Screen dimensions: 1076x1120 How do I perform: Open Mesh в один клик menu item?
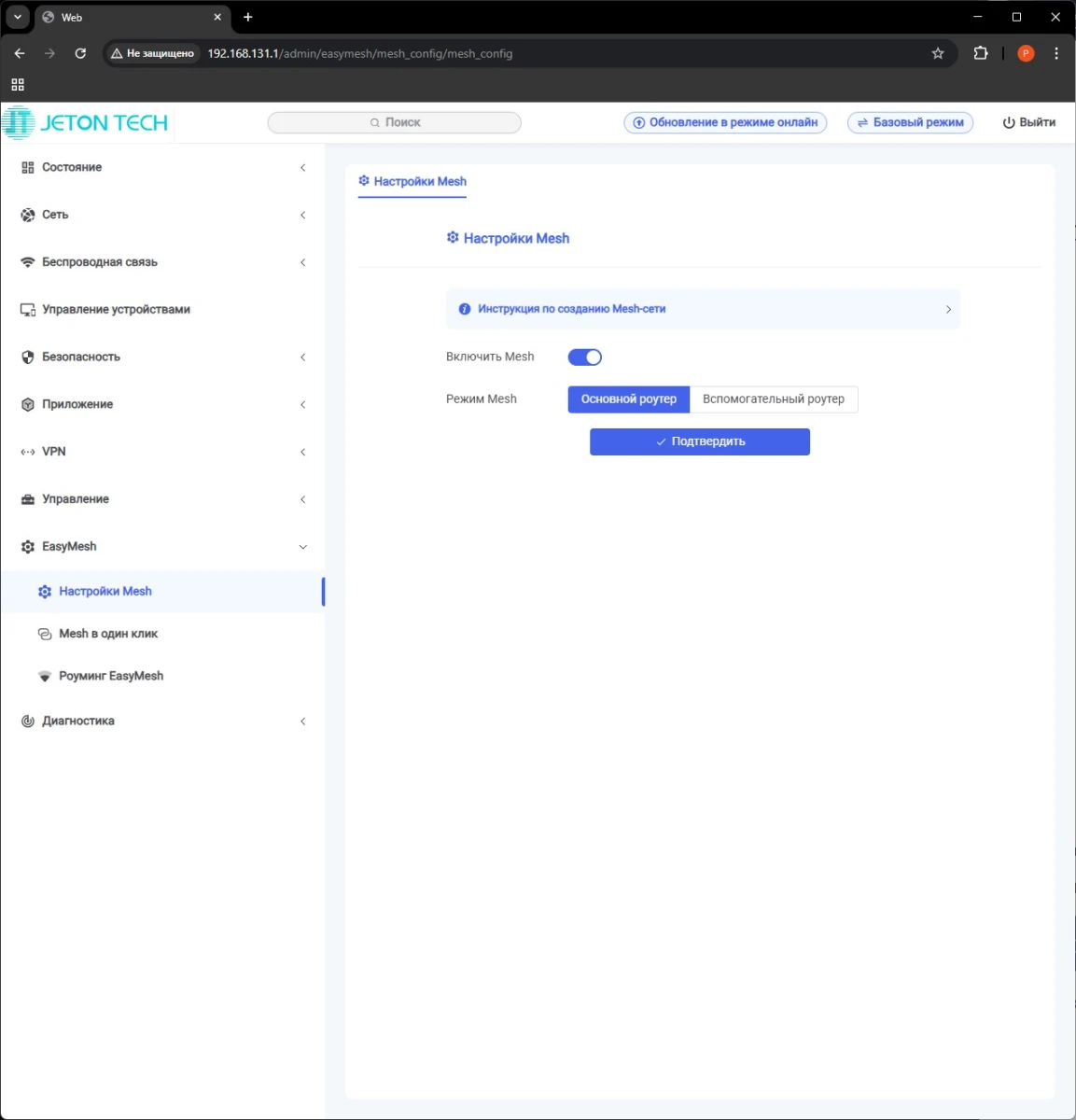pos(108,634)
